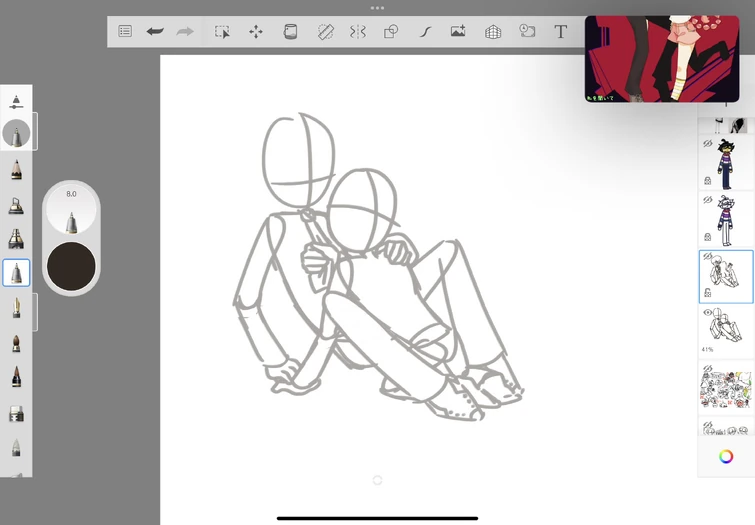Toggle the eye icon on the selected sketch layer
This screenshot has height=525, width=755.
point(707,257)
